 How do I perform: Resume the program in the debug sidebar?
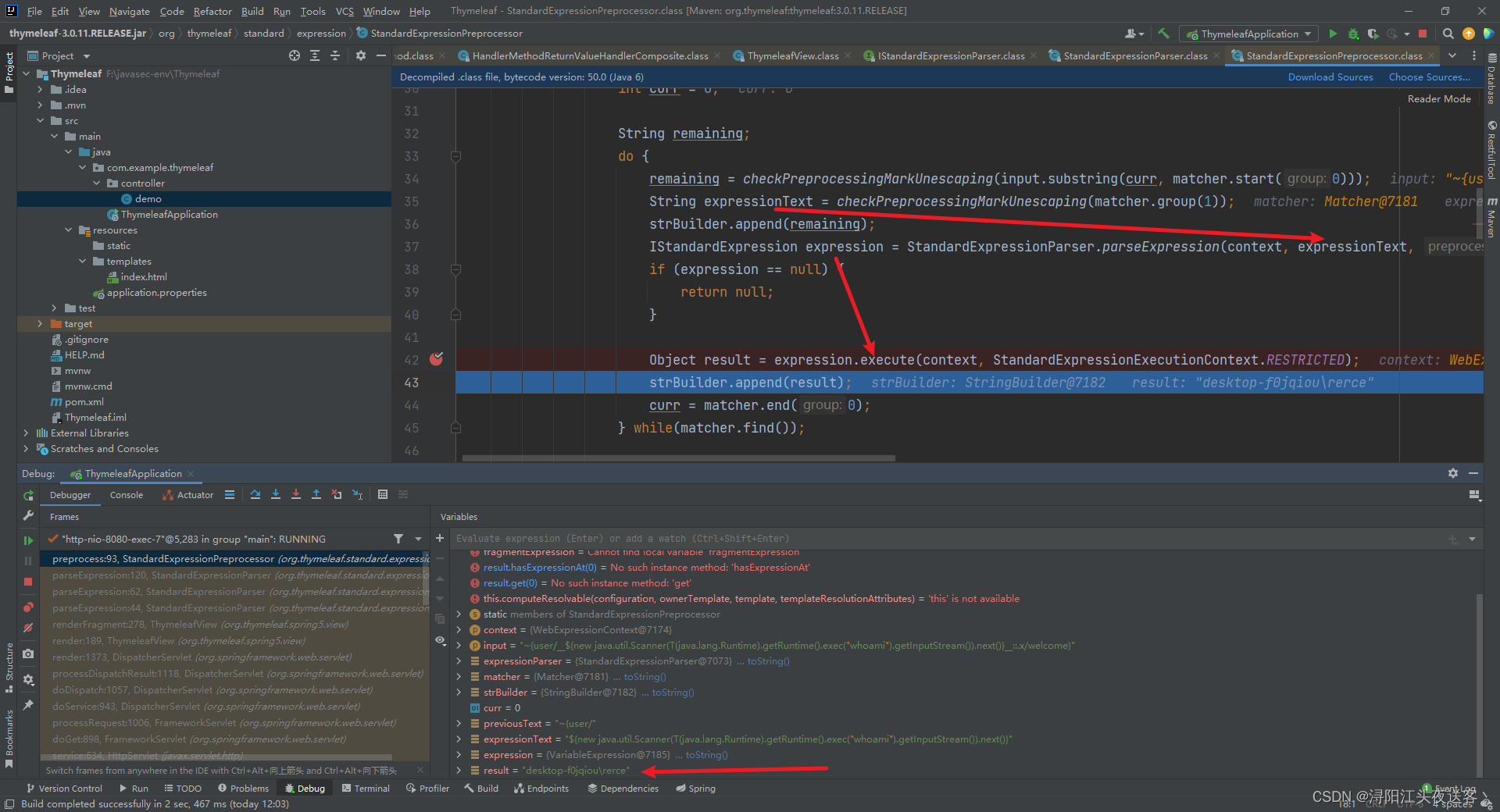(x=28, y=540)
